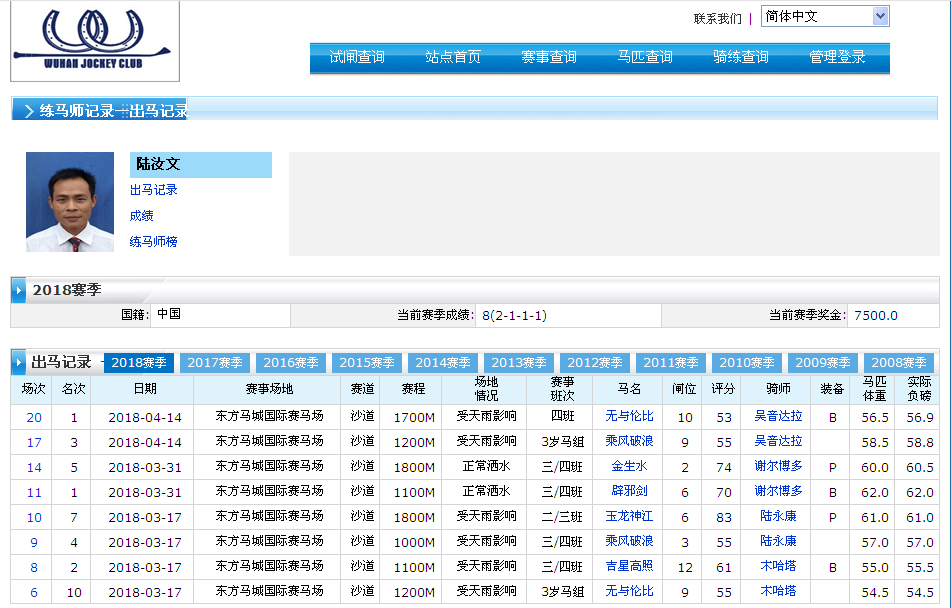Open 马匹查询 in navigation menu
Screen dimensions: 951x608
(645, 58)
